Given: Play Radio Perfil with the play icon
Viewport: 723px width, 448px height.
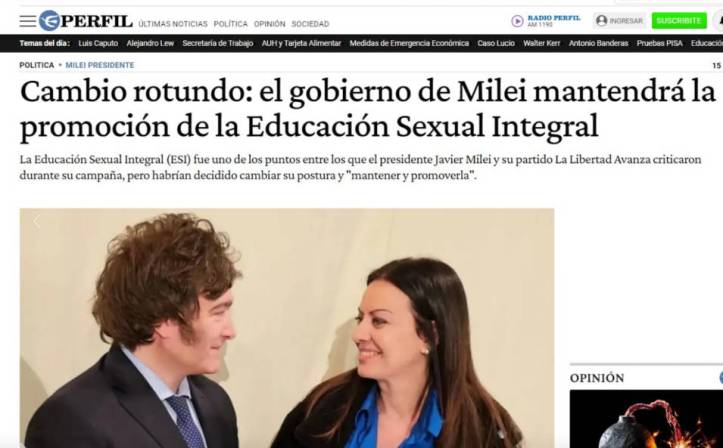Looking at the screenshot, I should pos(517,21).
